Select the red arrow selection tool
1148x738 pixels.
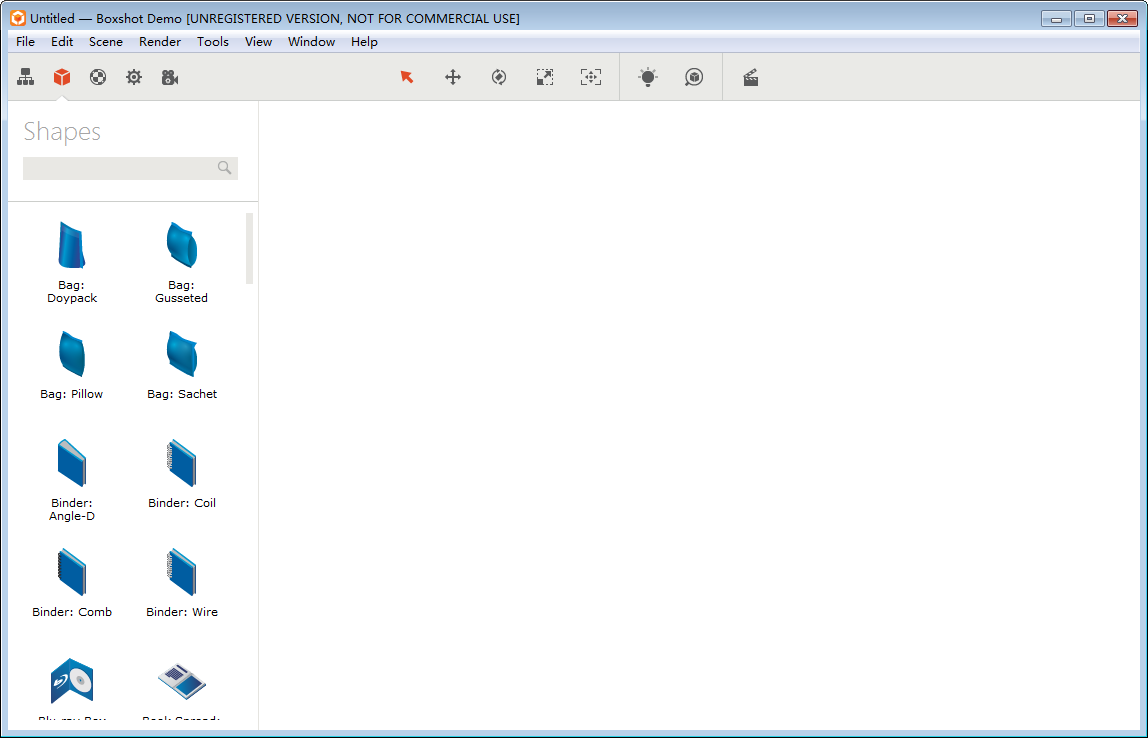point(407,77)
